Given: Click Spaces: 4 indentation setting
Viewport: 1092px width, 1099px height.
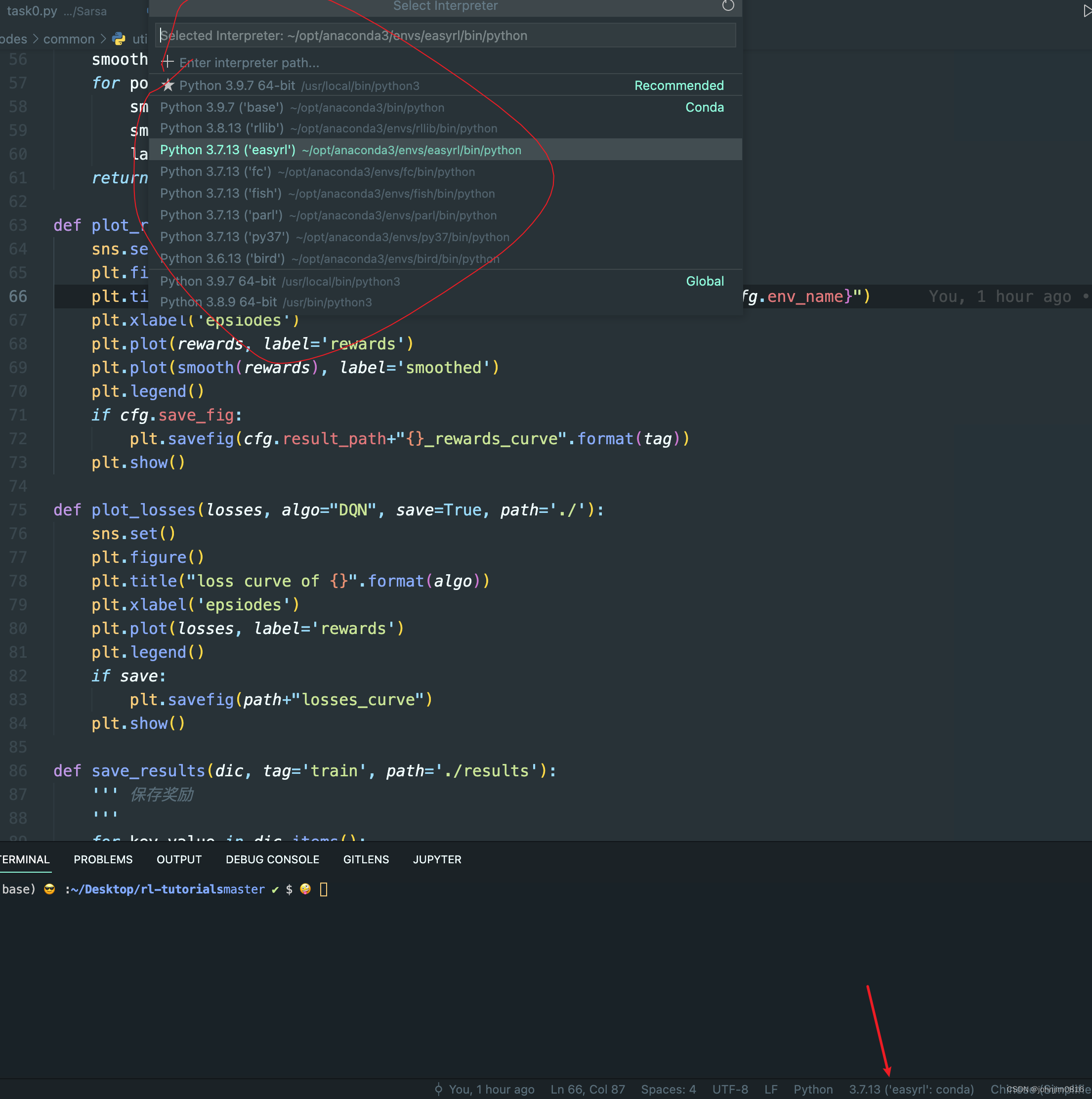Looking at the screenshot, I should click(x=668, y=1089).
